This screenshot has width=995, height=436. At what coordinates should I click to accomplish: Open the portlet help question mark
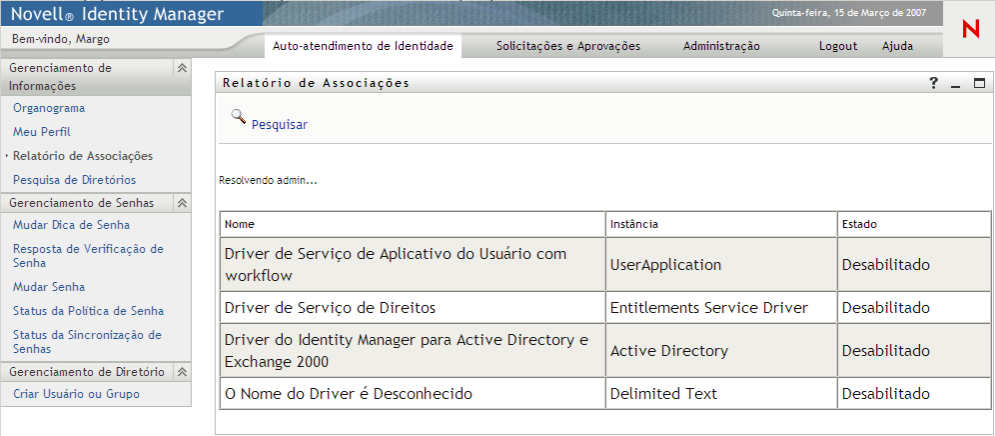[x=934, y=84]
